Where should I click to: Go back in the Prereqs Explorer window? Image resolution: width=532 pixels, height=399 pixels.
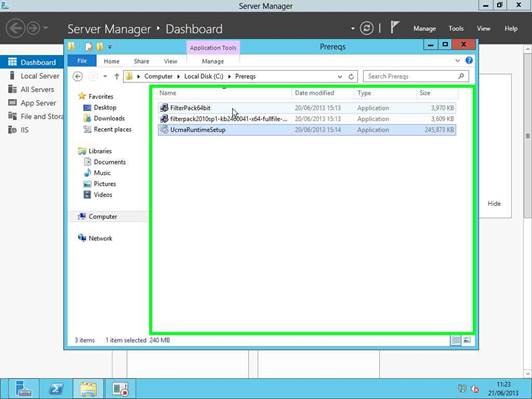pos(78,76)
